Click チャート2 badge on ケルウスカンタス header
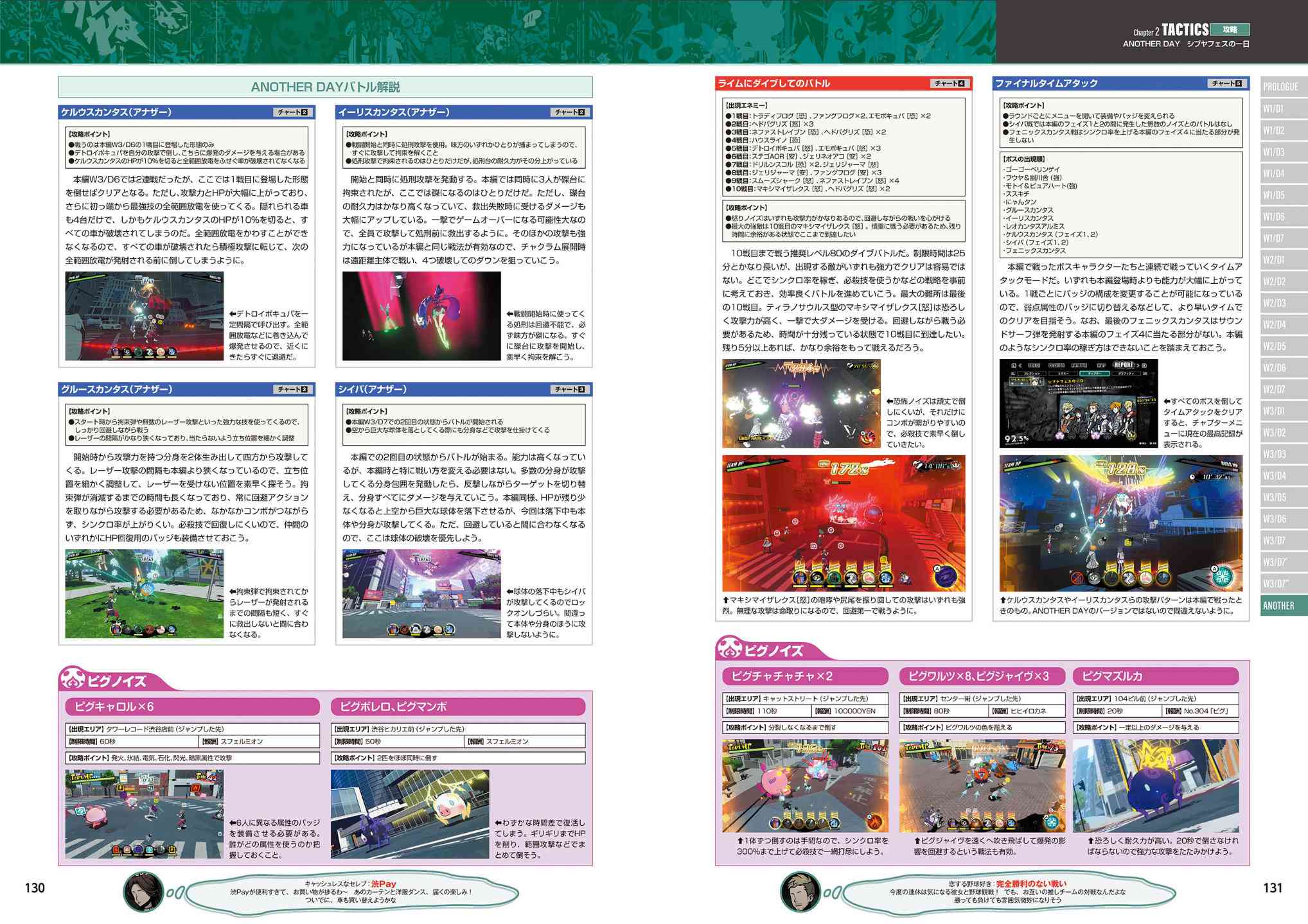This screenshot has height=924, width=1308. pos(292,112)
